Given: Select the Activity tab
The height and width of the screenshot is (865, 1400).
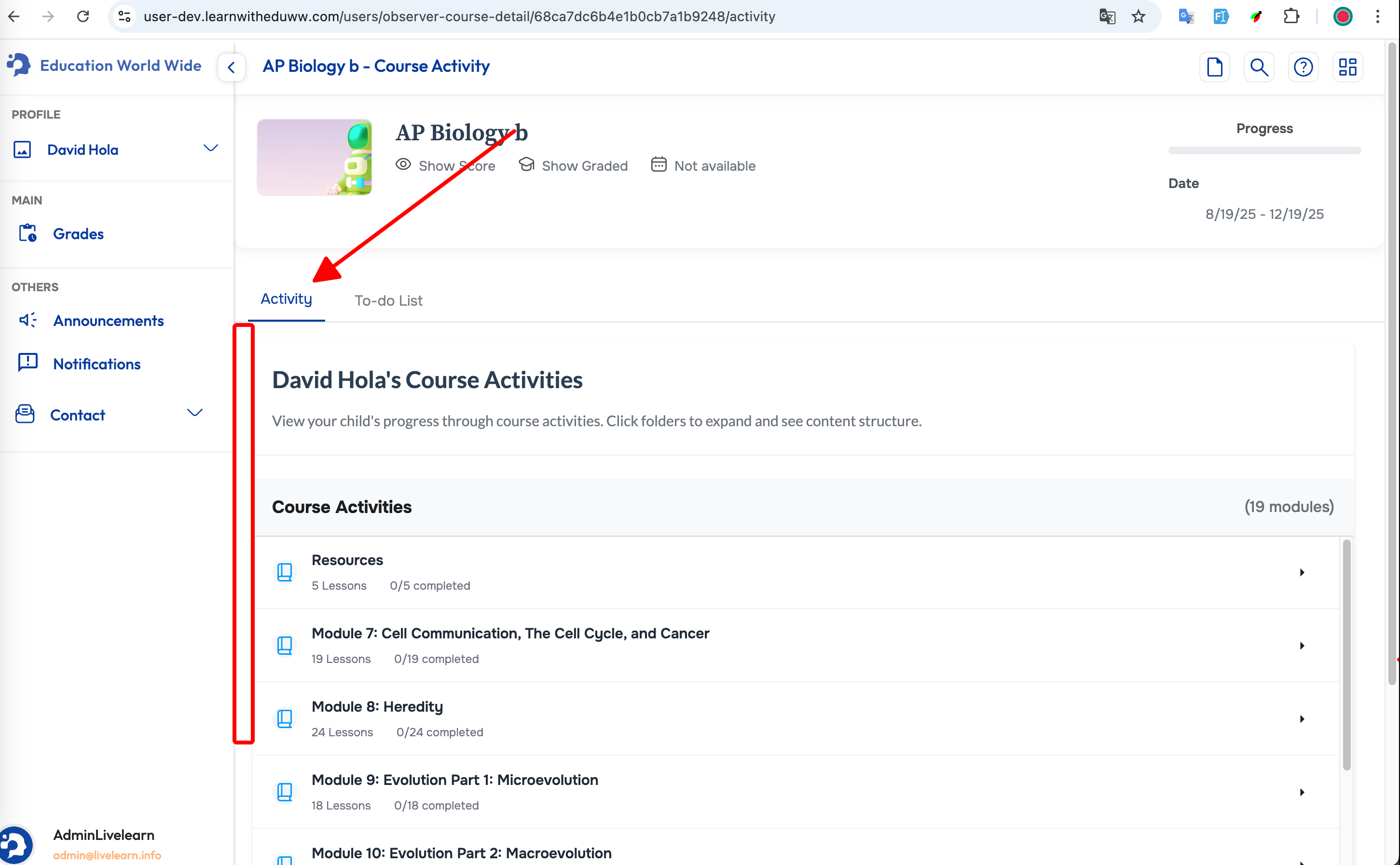Looking at the screenshot, I should 286,298.
